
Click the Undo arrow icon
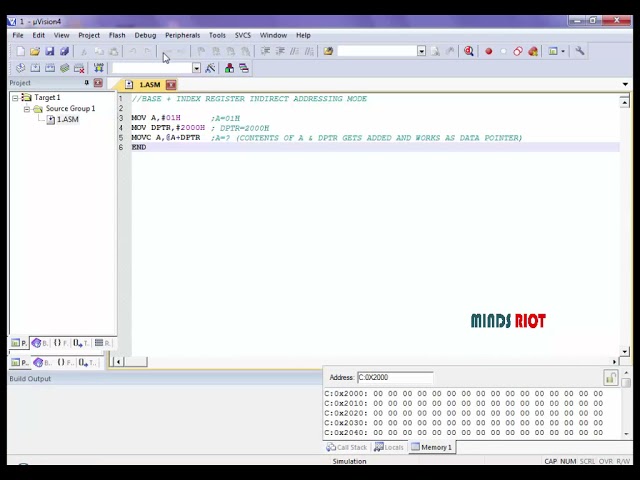(133, 51)
